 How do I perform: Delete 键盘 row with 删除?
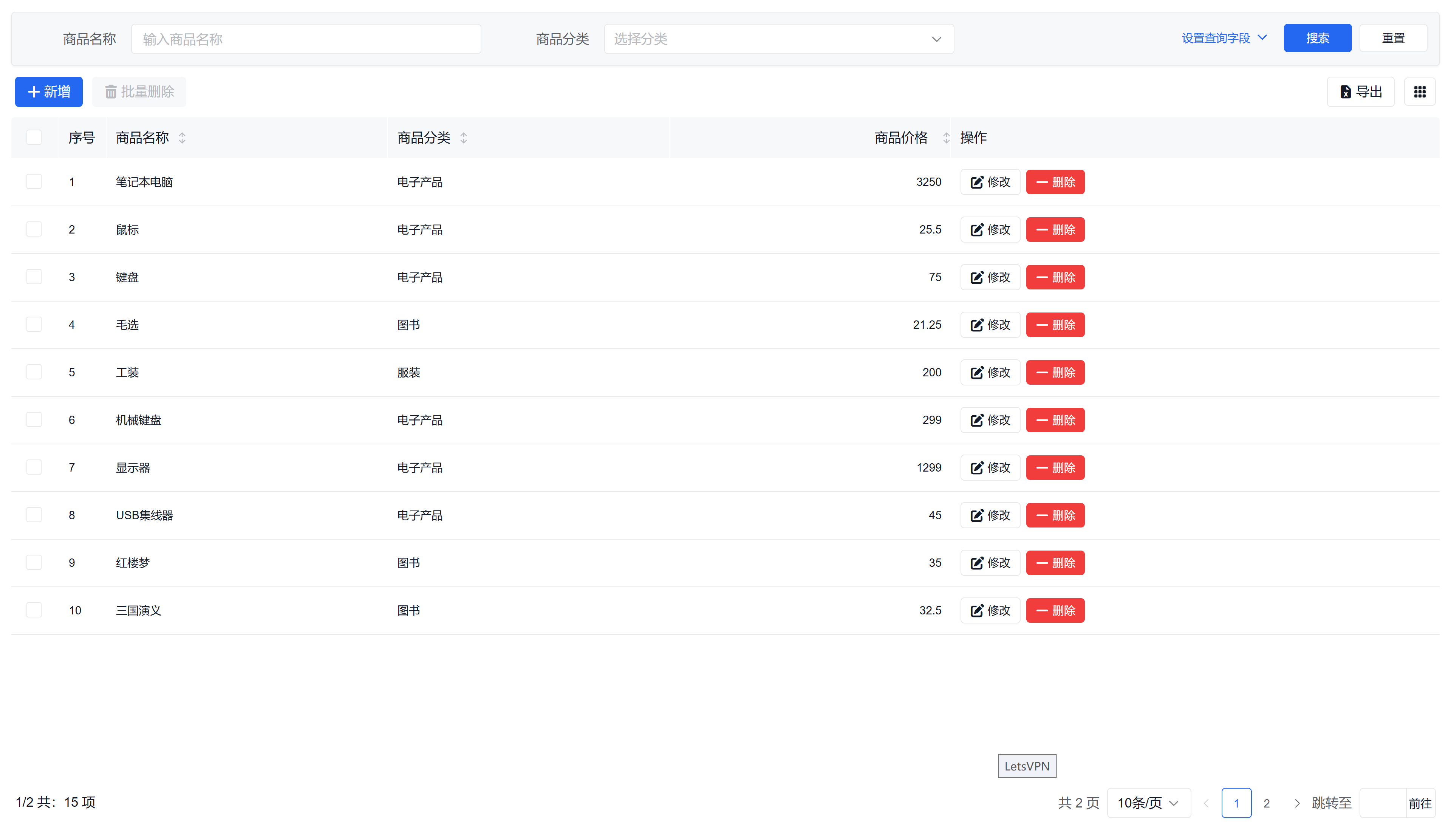(x=1055, y=277)
